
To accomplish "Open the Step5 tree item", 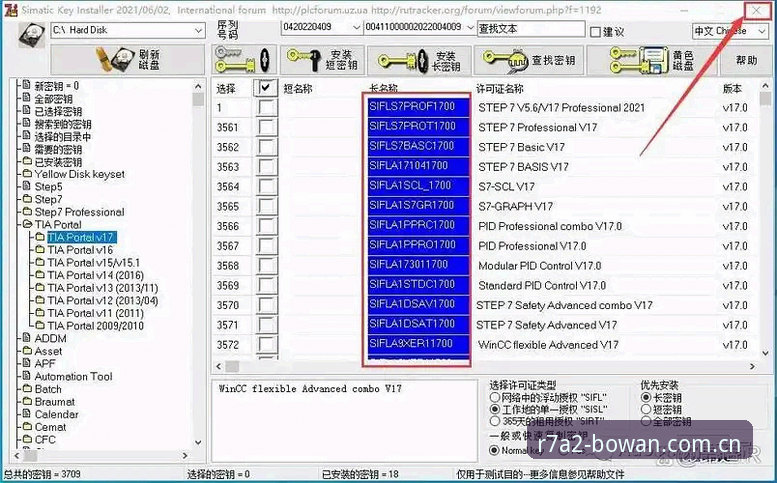I will coord(49,187).
